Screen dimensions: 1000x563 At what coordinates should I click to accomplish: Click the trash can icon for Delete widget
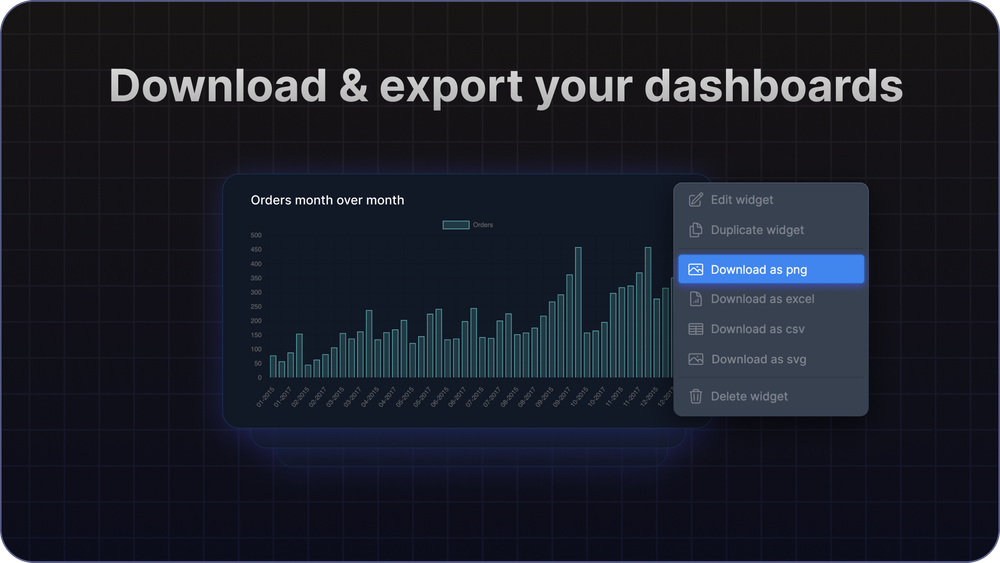tap(696, 396)
